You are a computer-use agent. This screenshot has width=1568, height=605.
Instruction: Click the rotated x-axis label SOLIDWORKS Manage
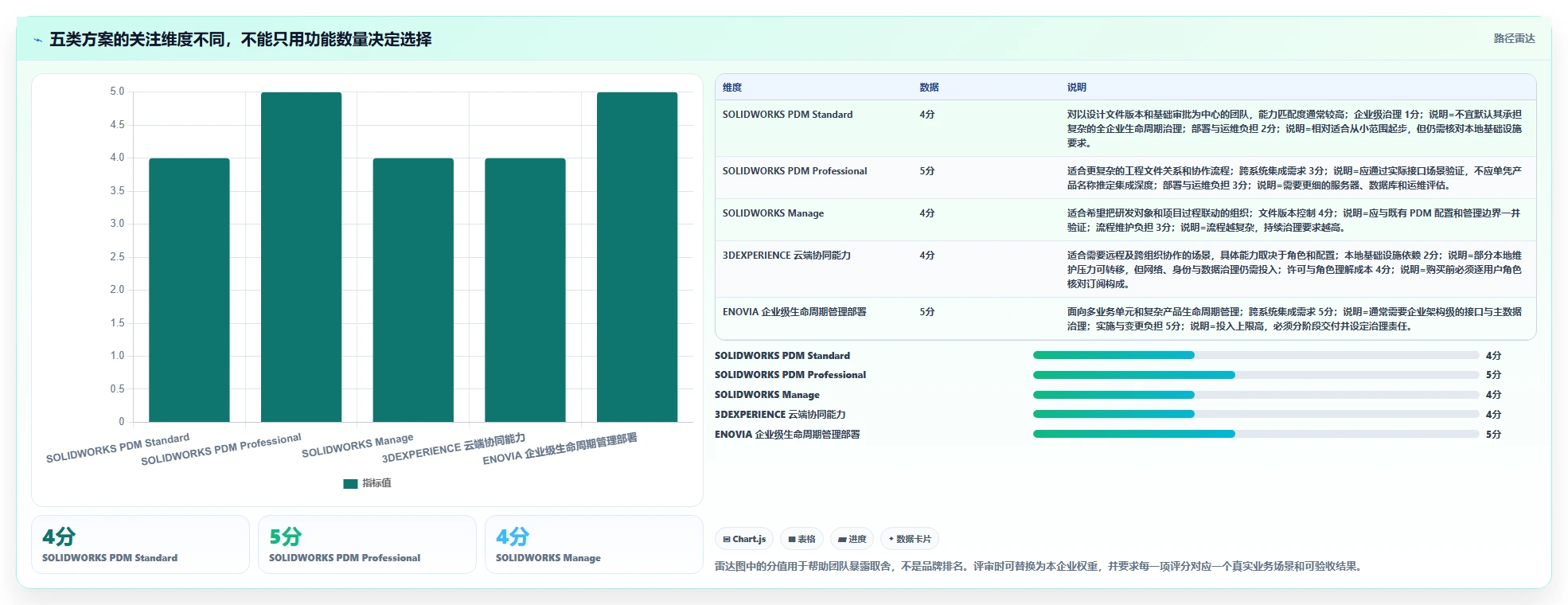[x=357, y=446]
